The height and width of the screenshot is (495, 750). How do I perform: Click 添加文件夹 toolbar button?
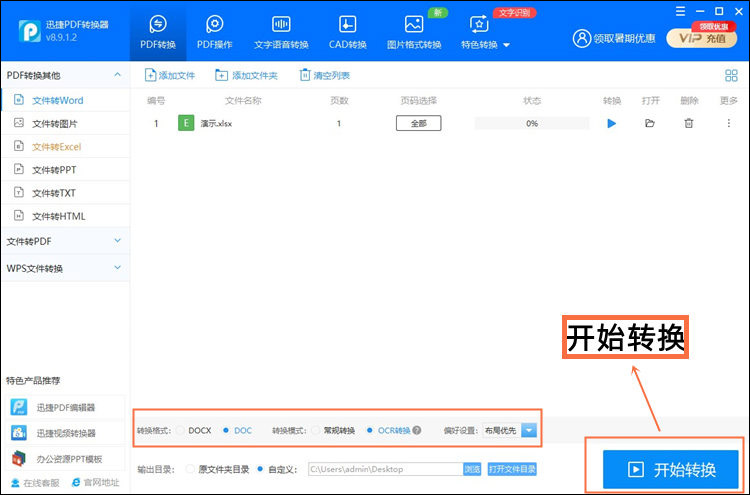(x=246, y=75)
